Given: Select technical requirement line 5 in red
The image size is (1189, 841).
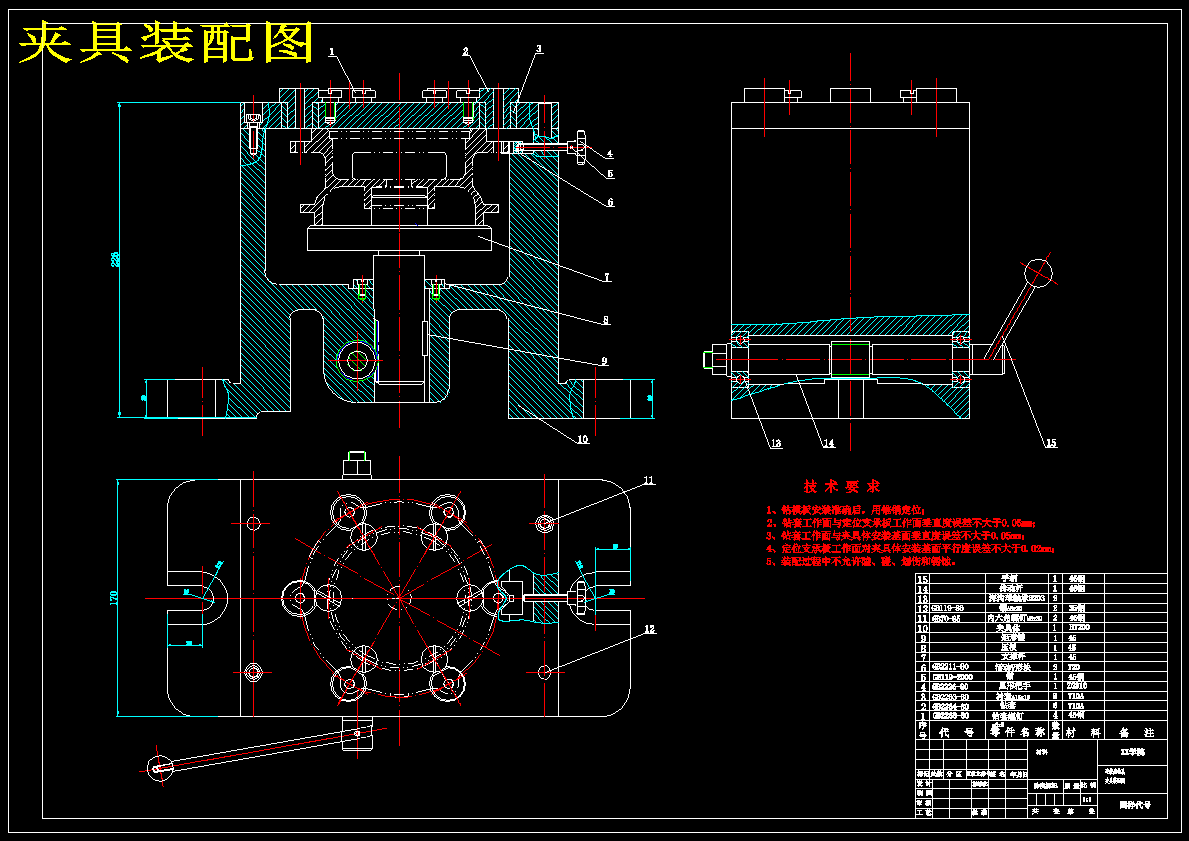Looking at the screenshot, I should coord(861,561).
